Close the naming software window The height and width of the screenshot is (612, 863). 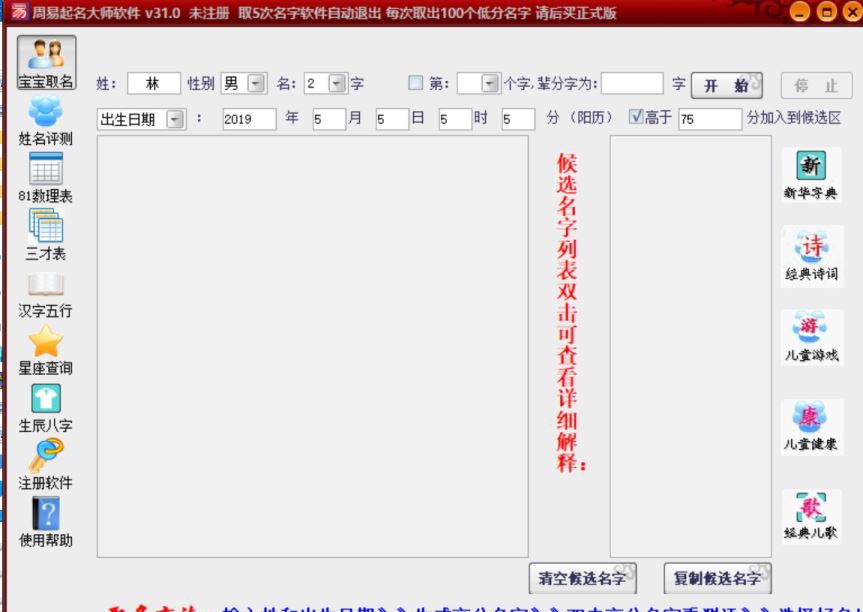point(852,12)
